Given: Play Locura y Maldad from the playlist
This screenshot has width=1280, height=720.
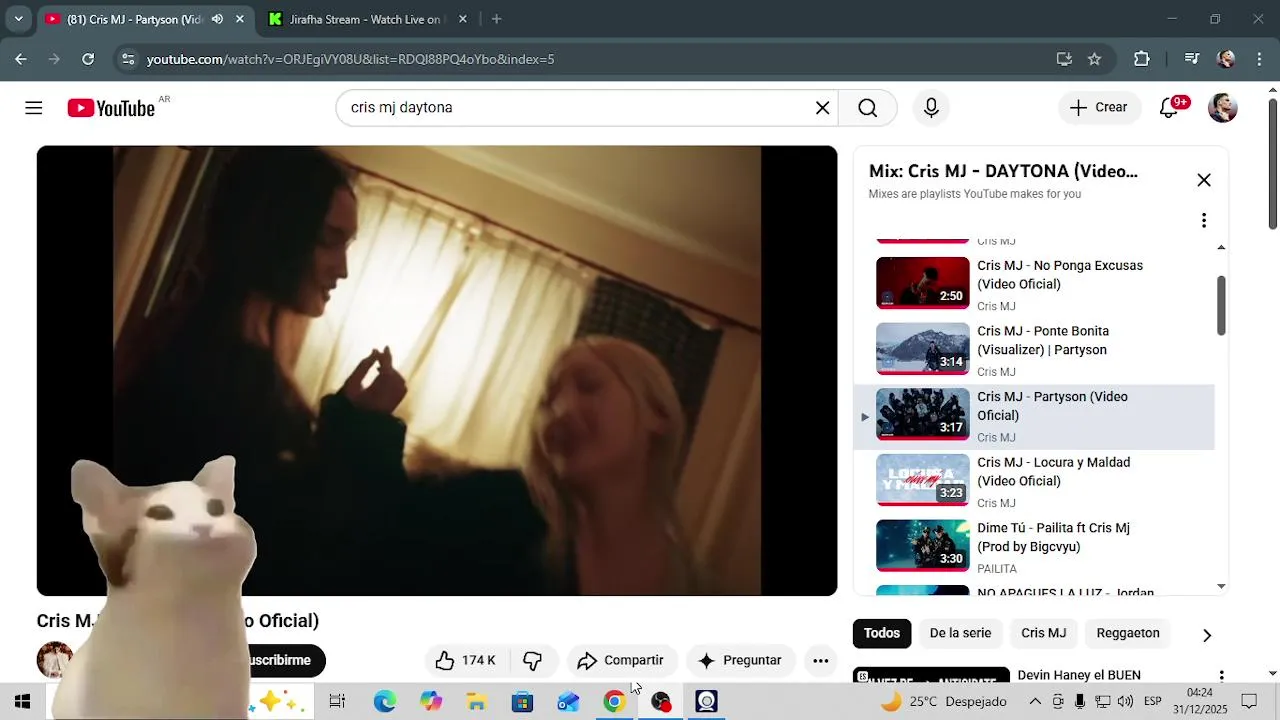Looking at the screenshot, I should coord(1034,481).
